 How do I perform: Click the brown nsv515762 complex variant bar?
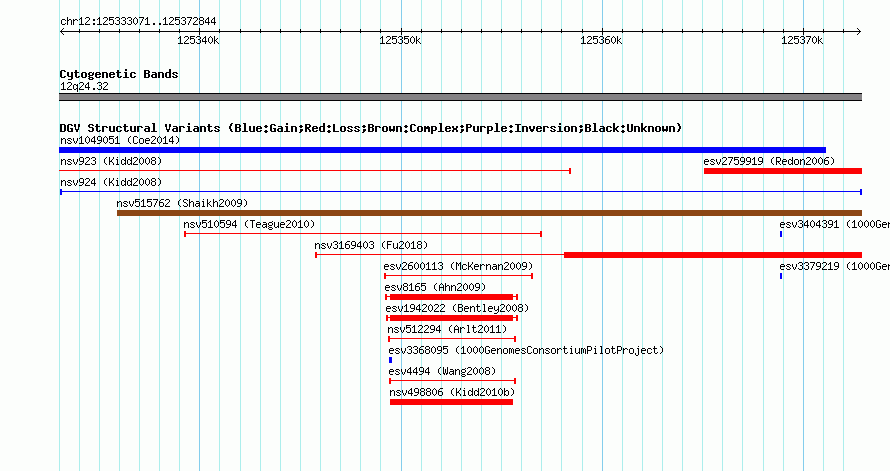(x=489, y=213)
